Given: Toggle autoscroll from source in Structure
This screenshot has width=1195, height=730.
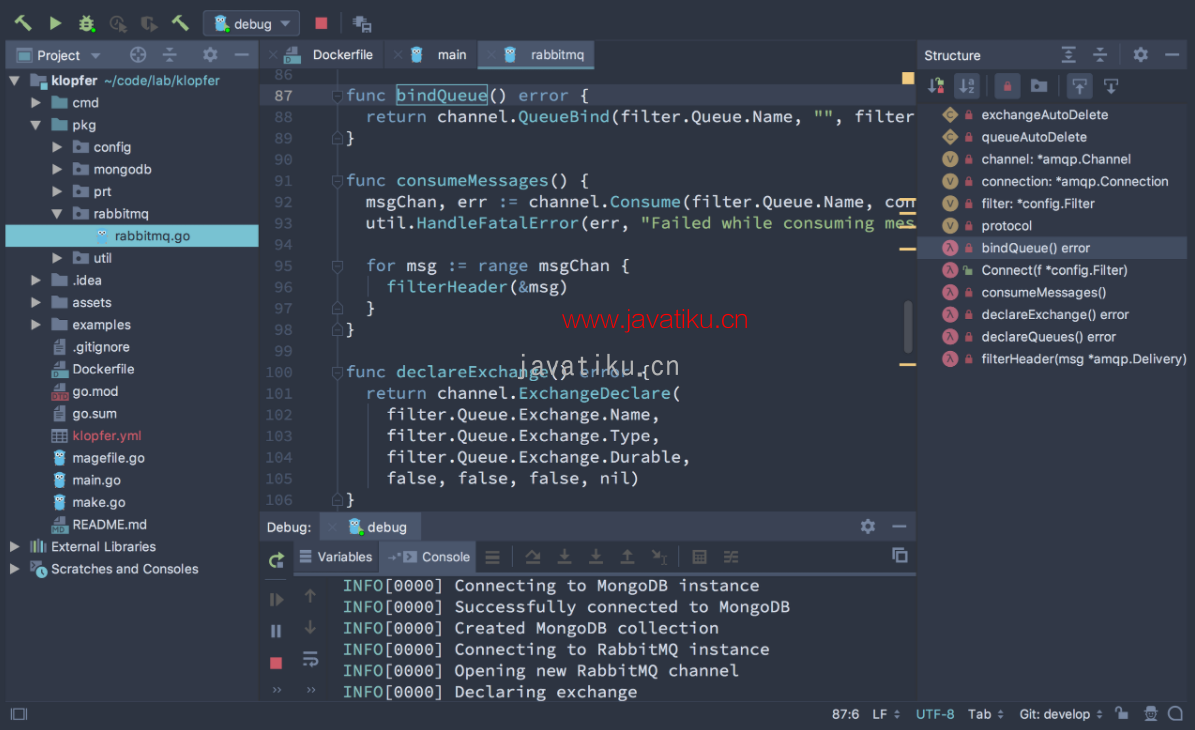Looking at the screenshot, I should pos(1111,86).
